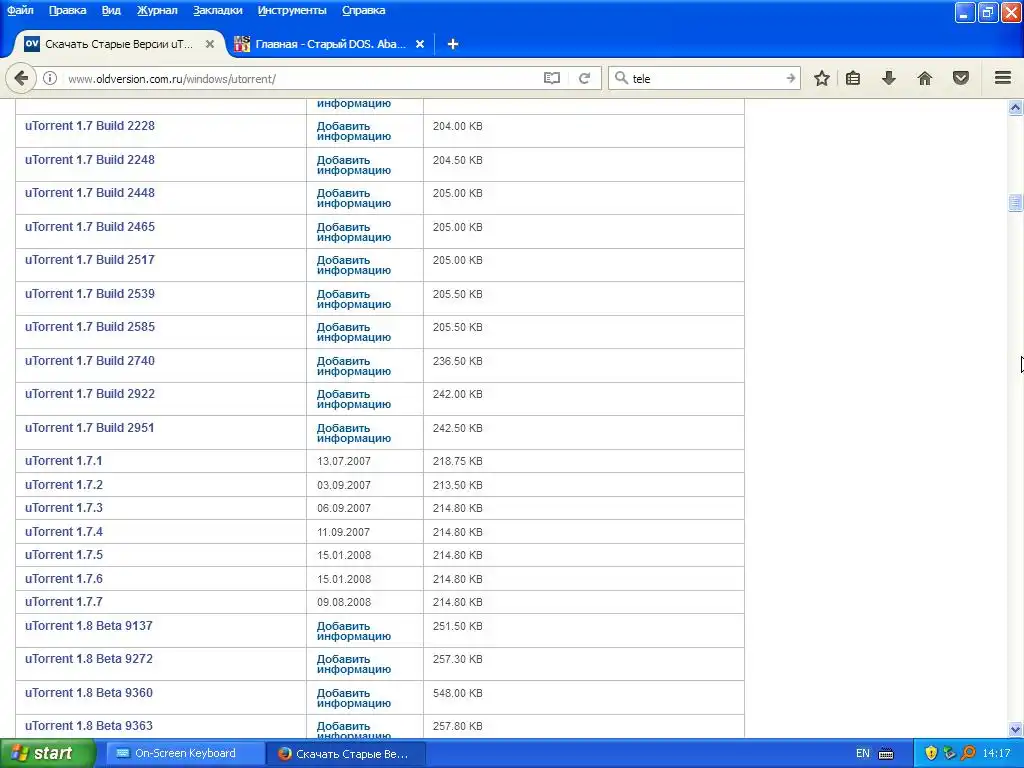Open reader view icon in address bar

click(552, 78)
